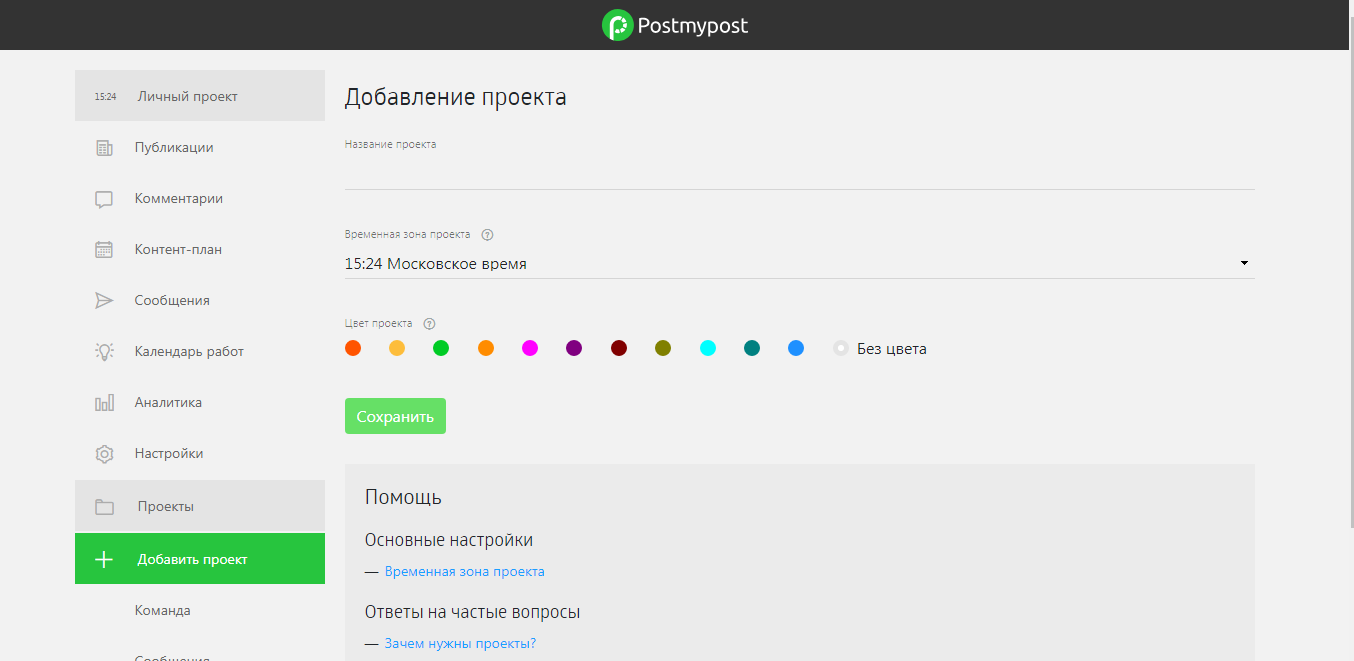Click the Проекты folder icon

point(104,506)
